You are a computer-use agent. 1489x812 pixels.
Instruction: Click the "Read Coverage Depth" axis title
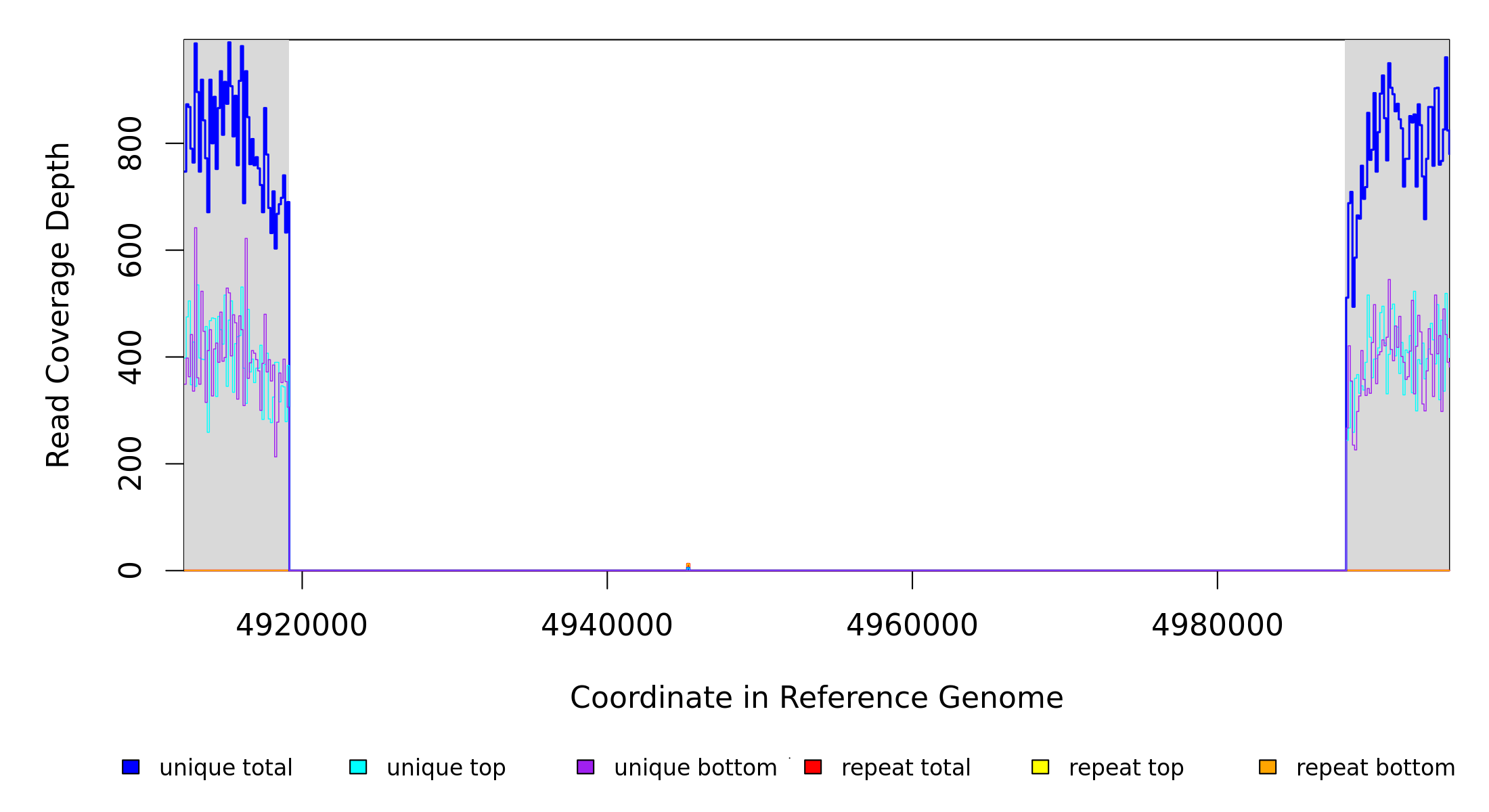point(58,304)
